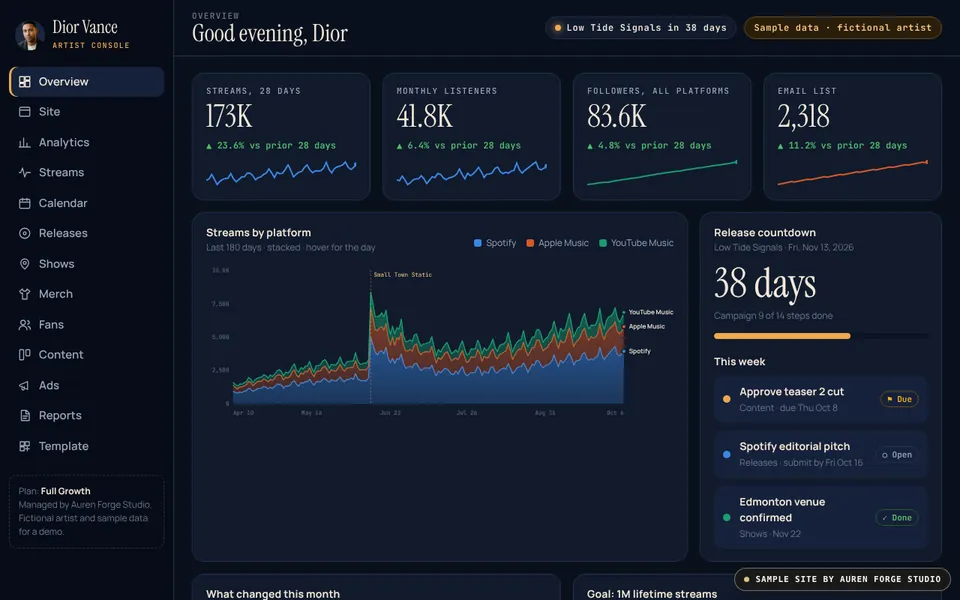The height and width of the screenshot is (600, 960).
Task: Open the Edmonton venue confirmed task
Action: 820,517
